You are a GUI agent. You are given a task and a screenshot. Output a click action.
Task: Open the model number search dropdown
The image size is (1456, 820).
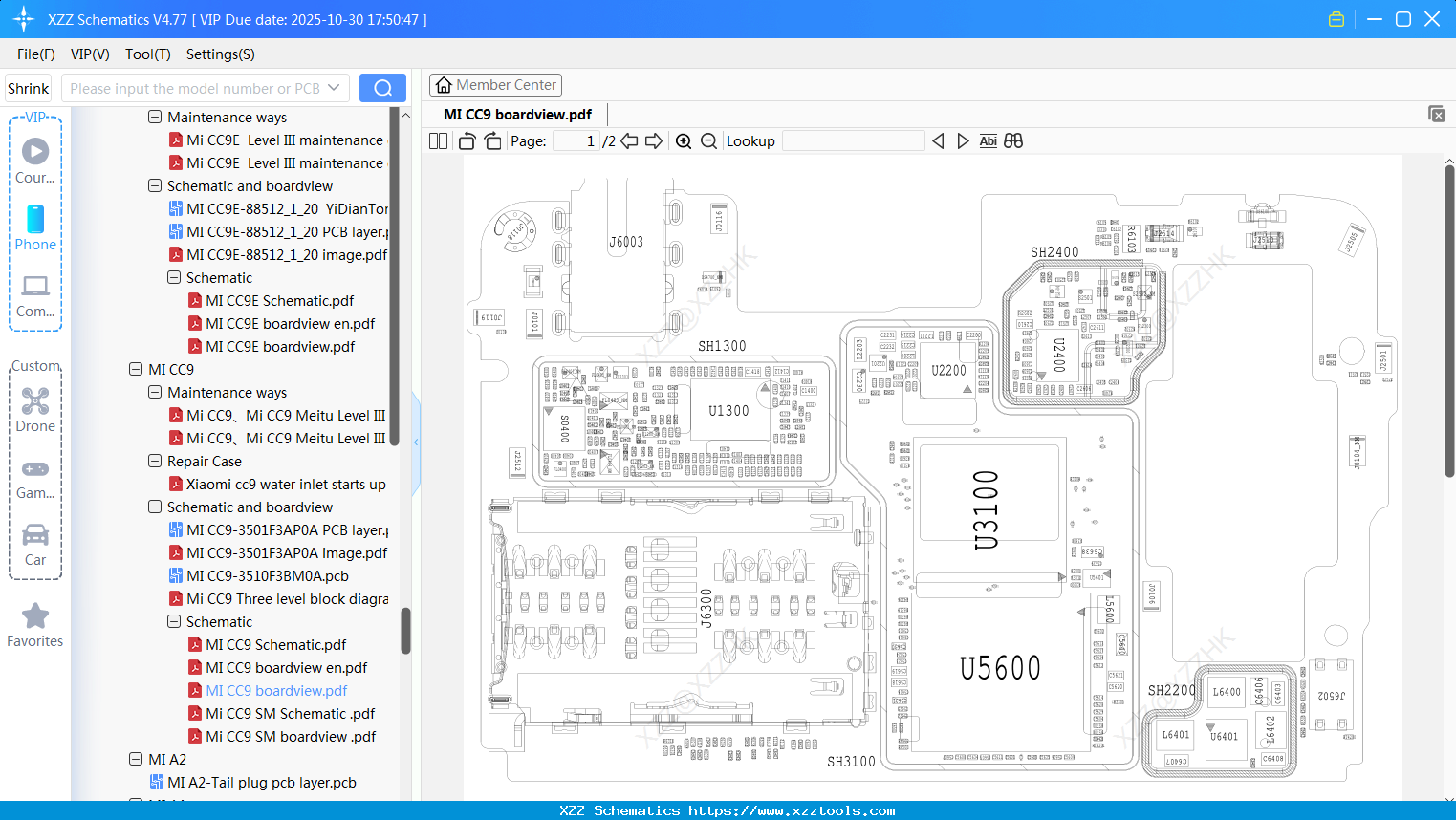tap(332, 87)
